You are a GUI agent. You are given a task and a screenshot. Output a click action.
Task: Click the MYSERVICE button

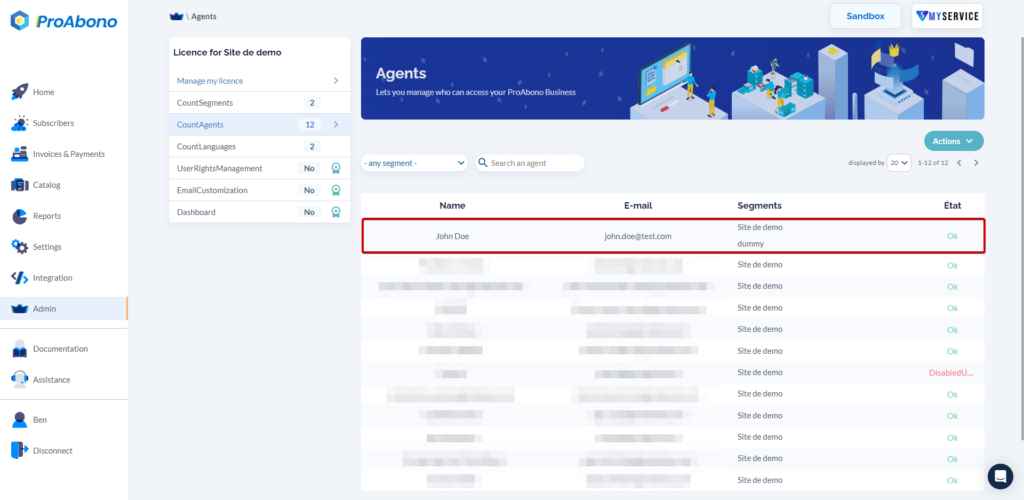[x=947, y=16]
